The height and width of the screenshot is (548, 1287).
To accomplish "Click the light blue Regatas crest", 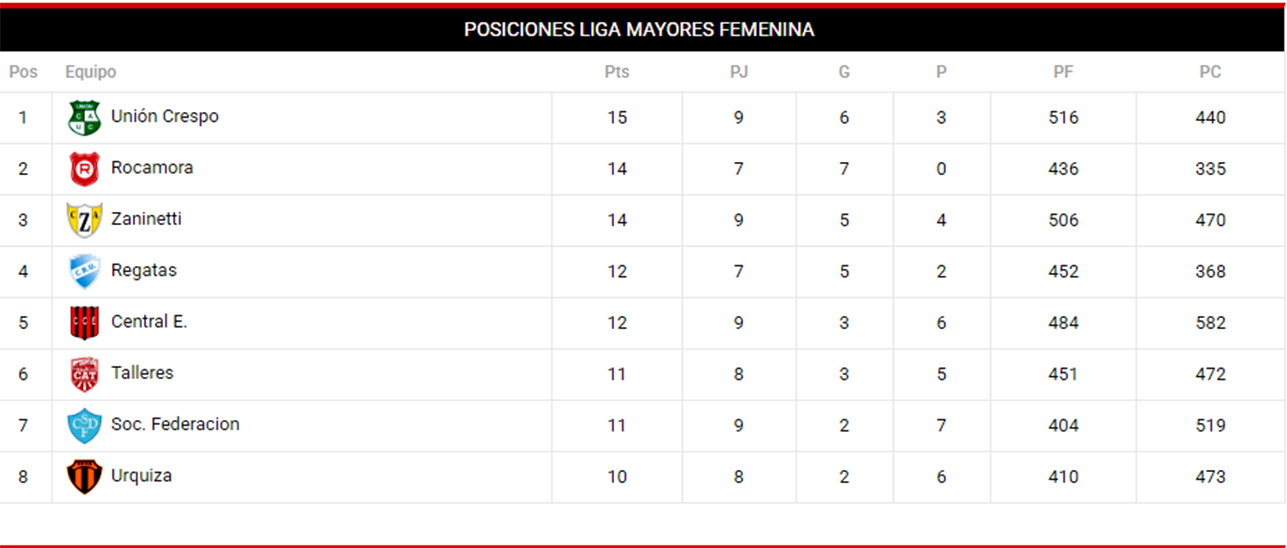I will click(x=84, y=272).
